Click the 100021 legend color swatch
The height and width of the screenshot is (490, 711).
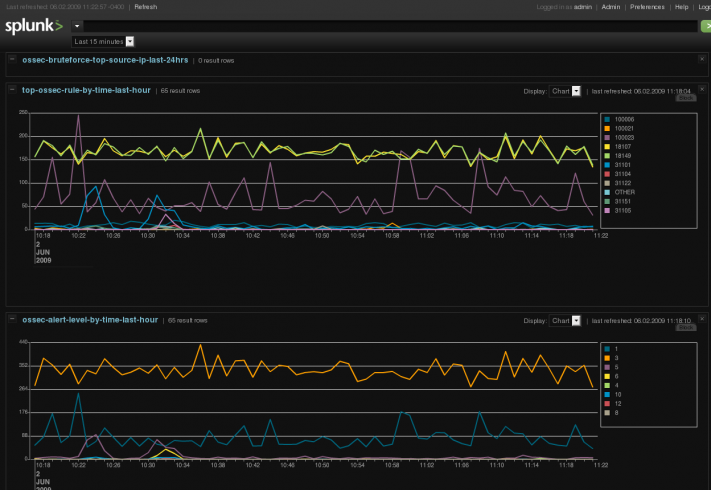607,128
